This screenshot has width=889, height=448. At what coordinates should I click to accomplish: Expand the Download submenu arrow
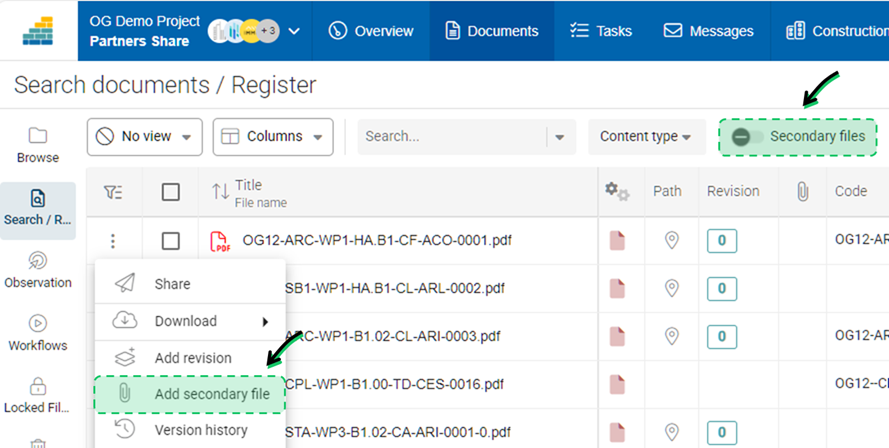265,322
